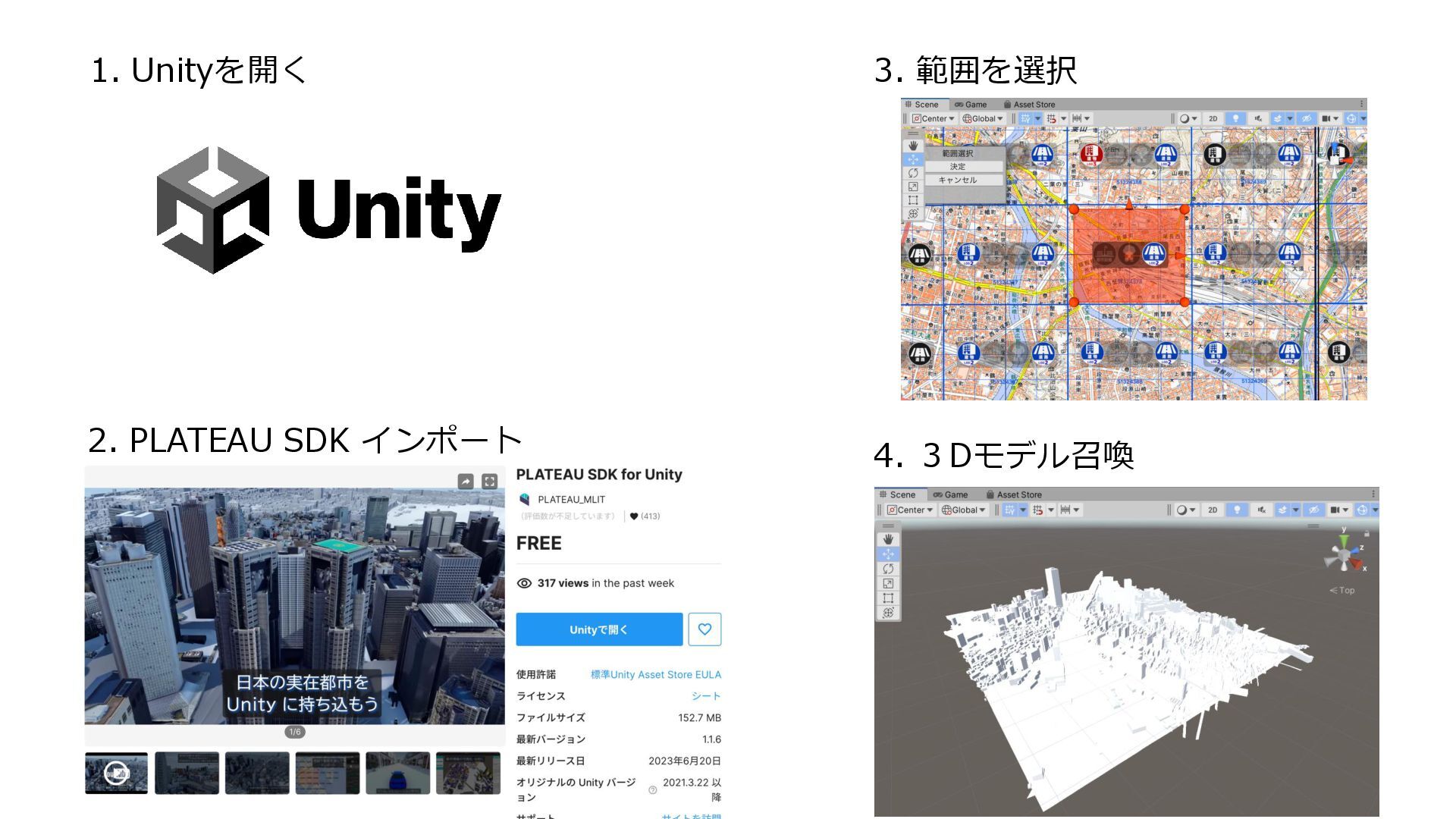Toggle 2D mode in the map Scene toolbar

click(1213, 118)
